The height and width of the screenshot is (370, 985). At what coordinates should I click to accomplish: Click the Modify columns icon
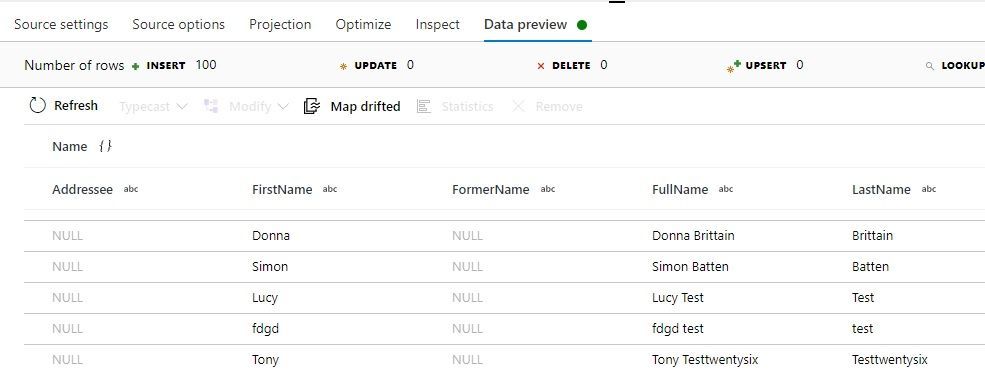pos(211,106)
